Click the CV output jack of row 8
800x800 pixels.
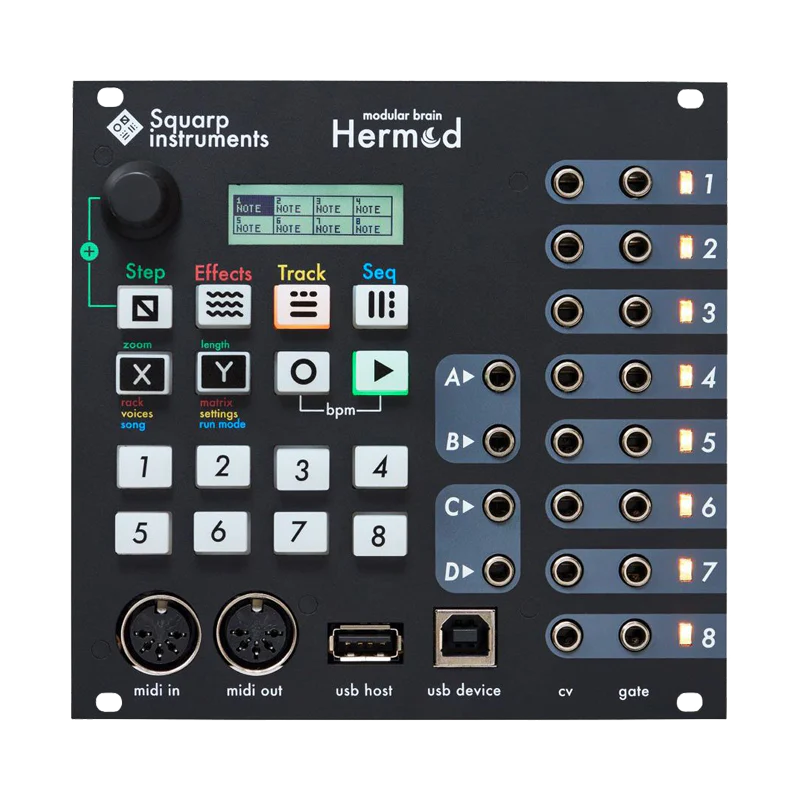tap(567, 635)
